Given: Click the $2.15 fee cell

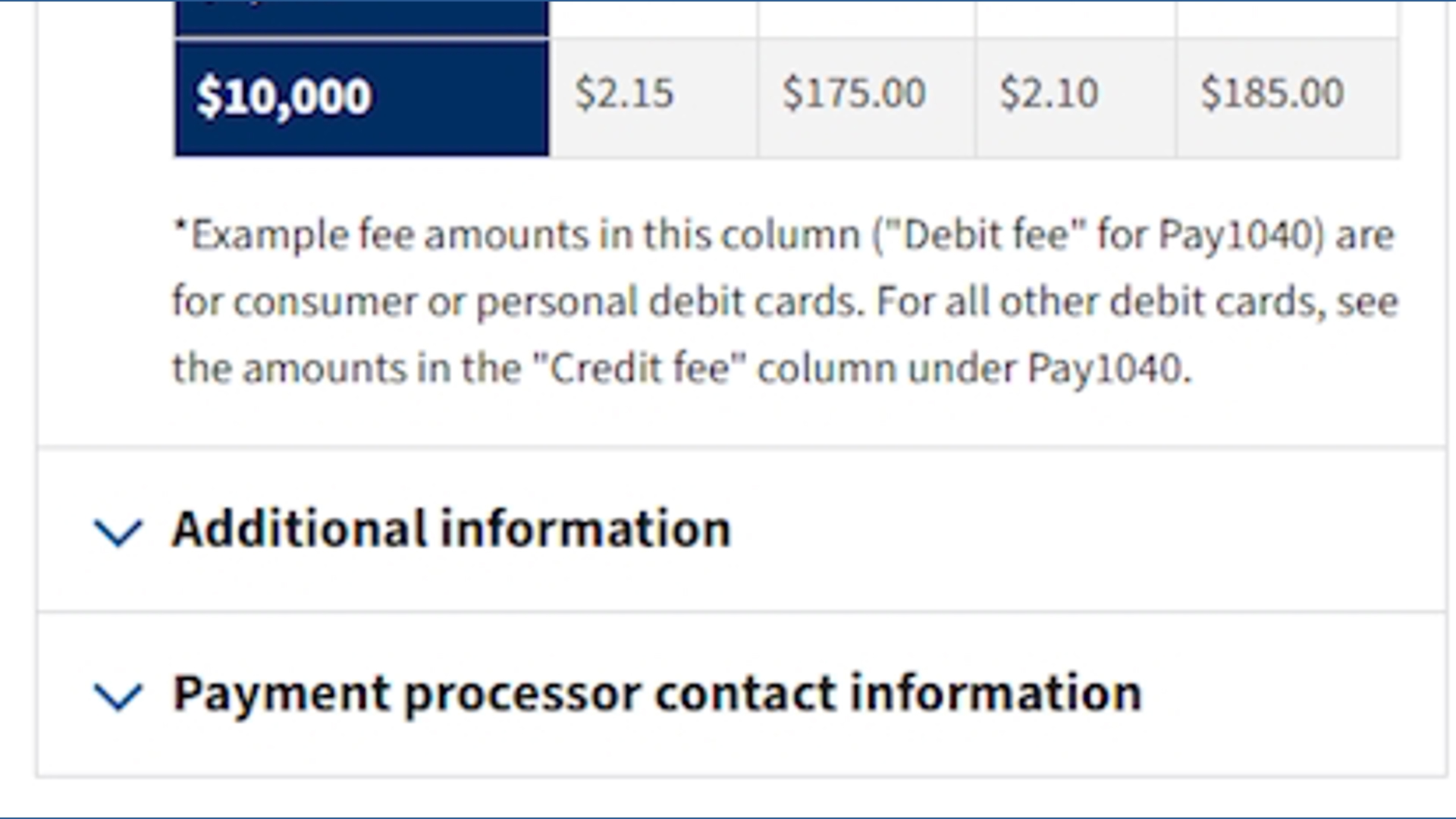Looking at the screenshot, I should (x=623, y=93).
